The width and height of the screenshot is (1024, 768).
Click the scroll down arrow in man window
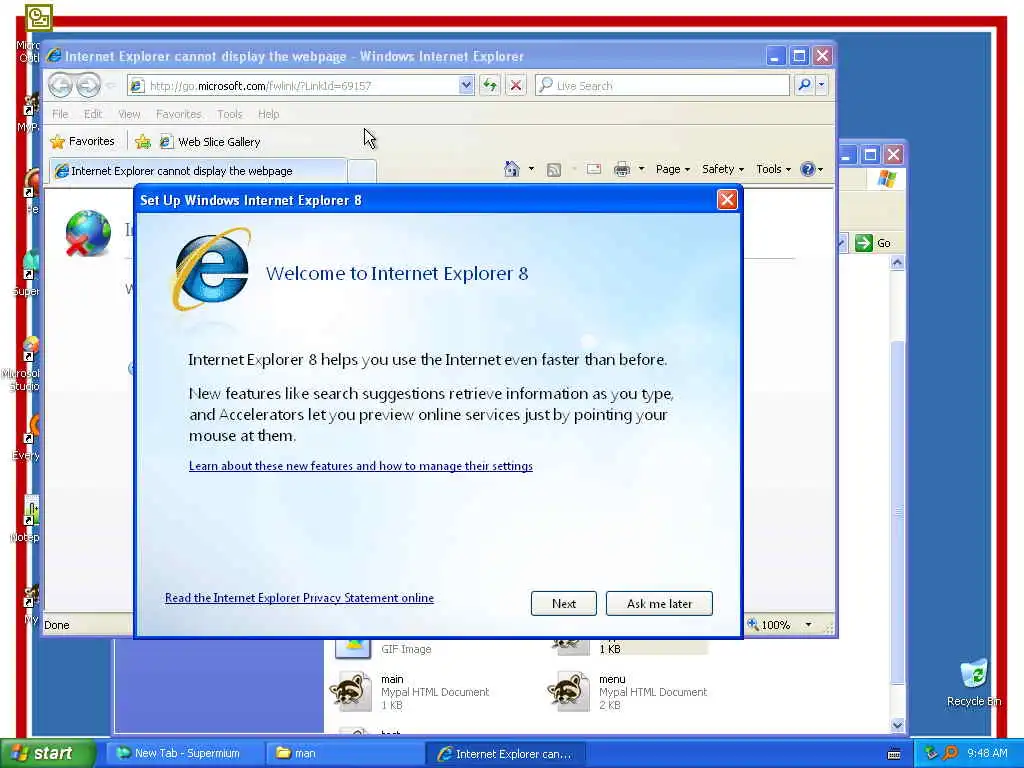pyautogui.click(x=897, y=725)
